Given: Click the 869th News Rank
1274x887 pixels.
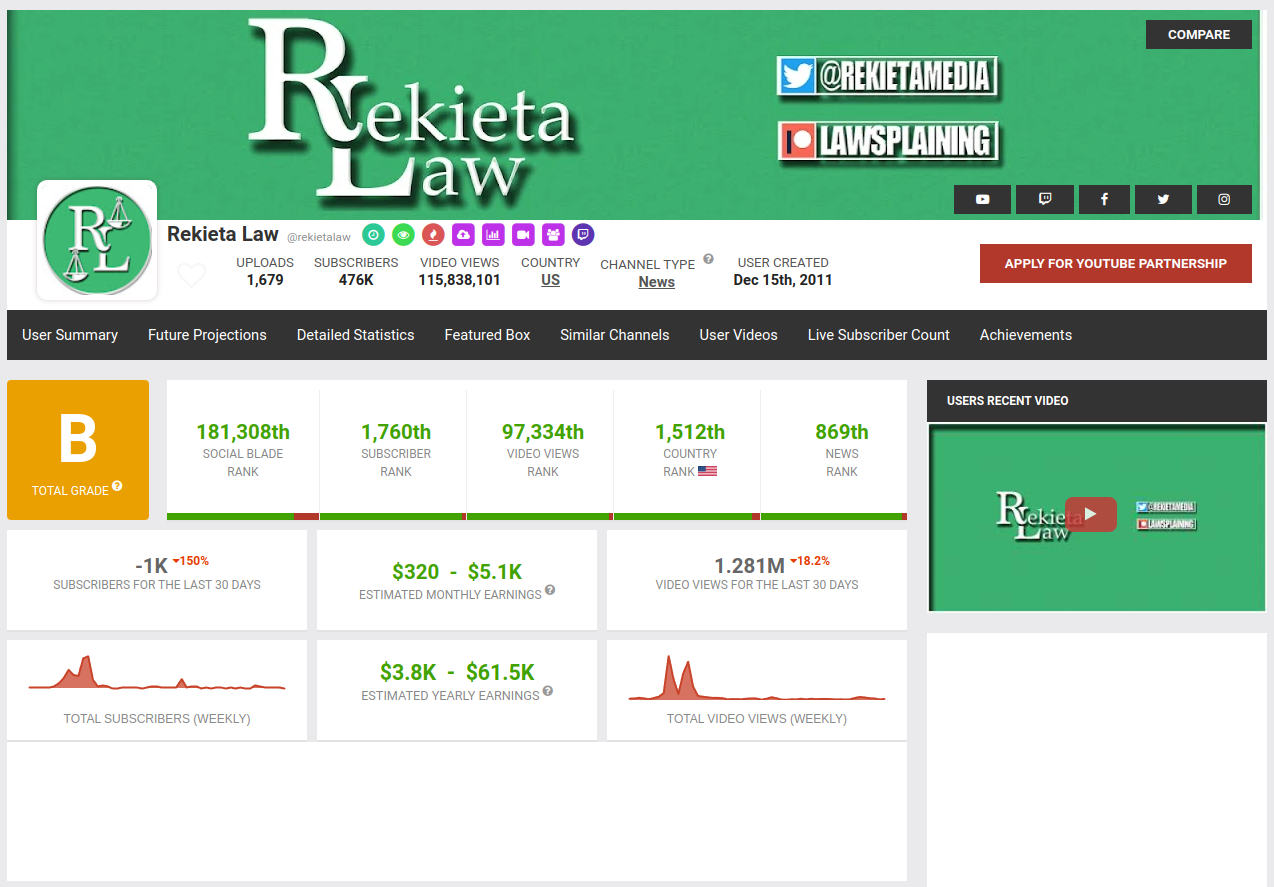Looking at the screenshot, I should click(842, 432).
